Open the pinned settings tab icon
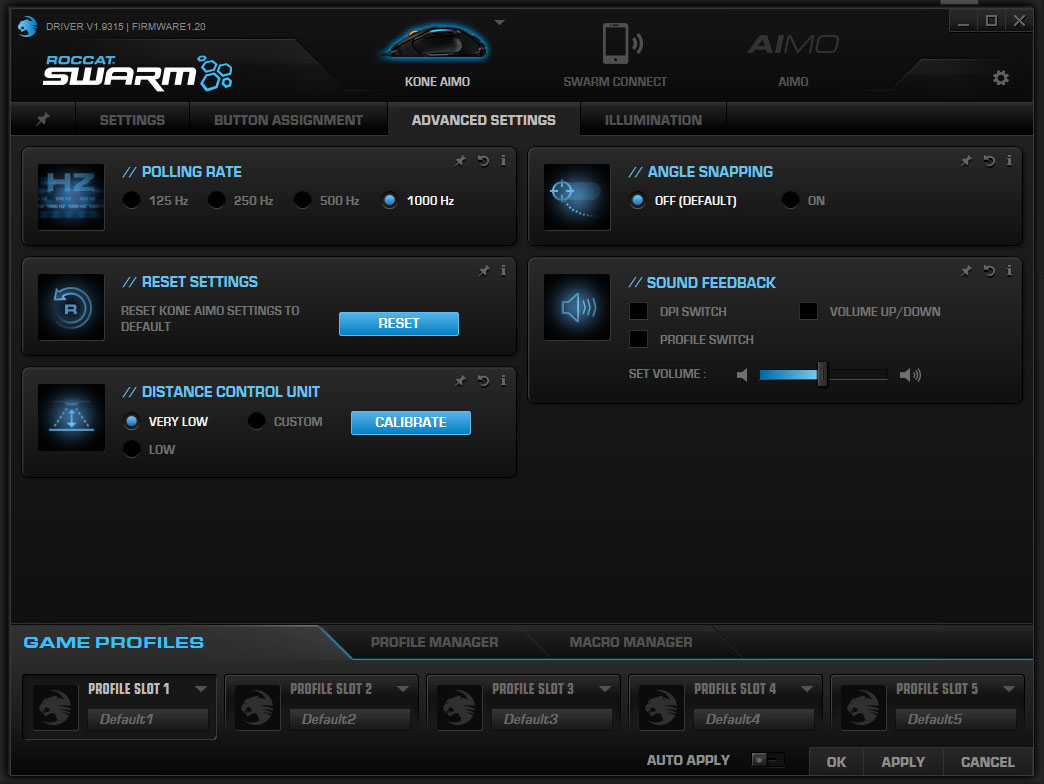 pos(43,119)
